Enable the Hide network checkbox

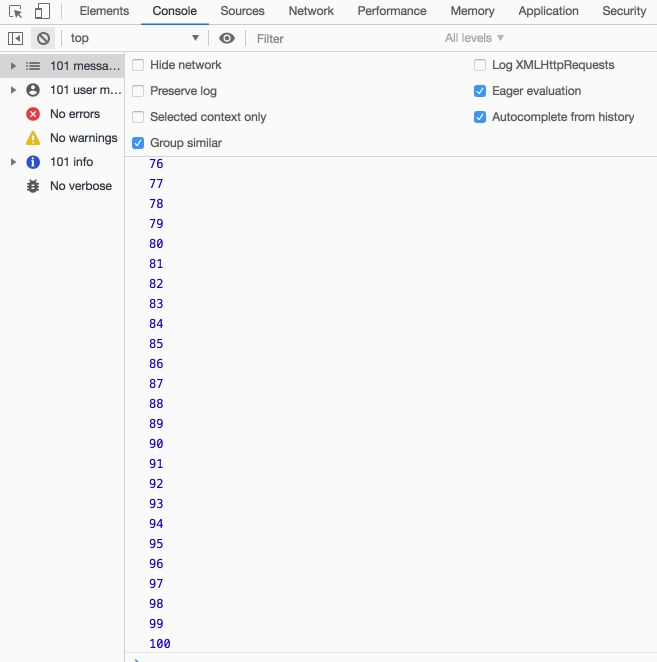(x=139, y=65)
